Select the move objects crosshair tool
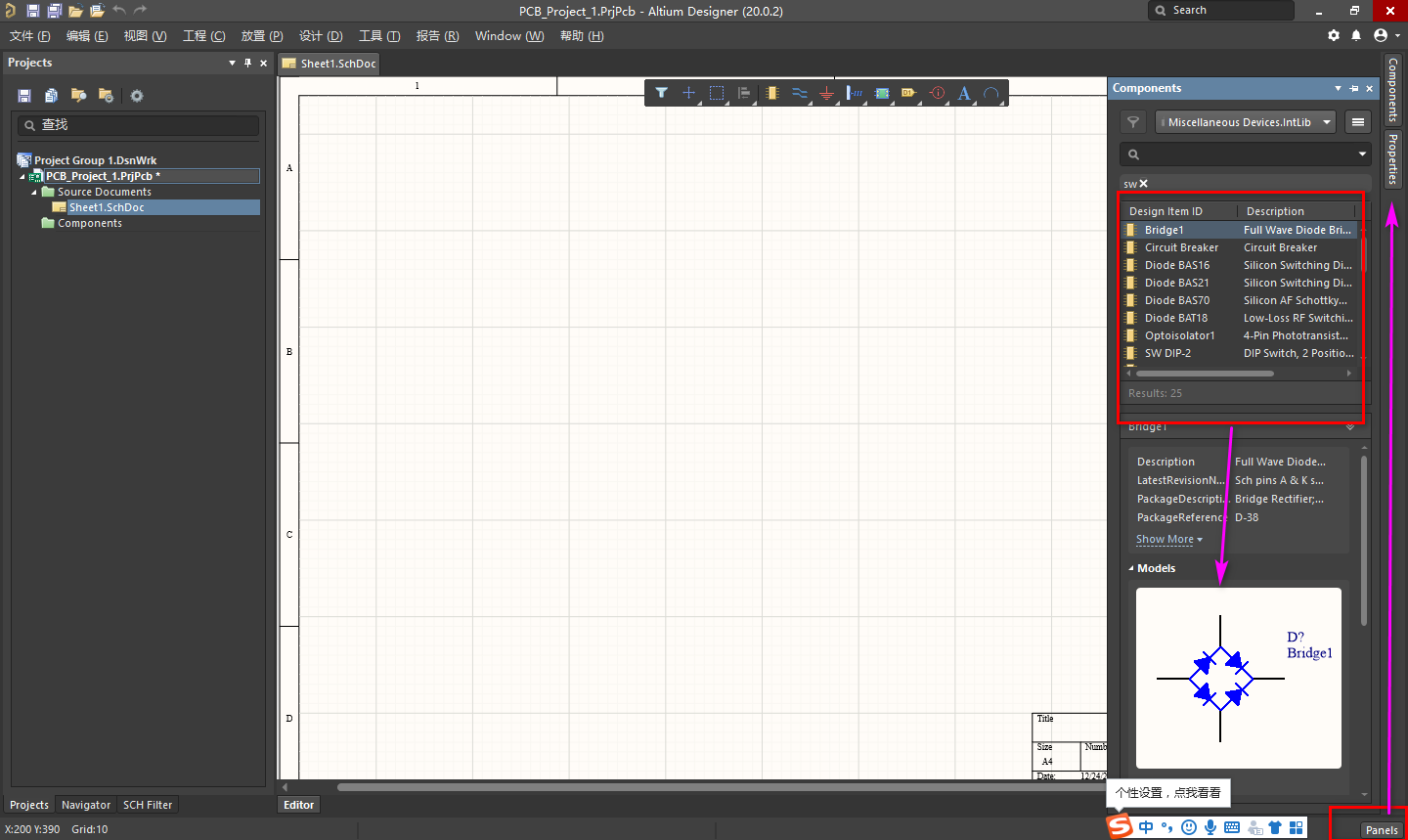Image resolution: width=1408 pixels, height=840 pixels. (x=688, y=93)
